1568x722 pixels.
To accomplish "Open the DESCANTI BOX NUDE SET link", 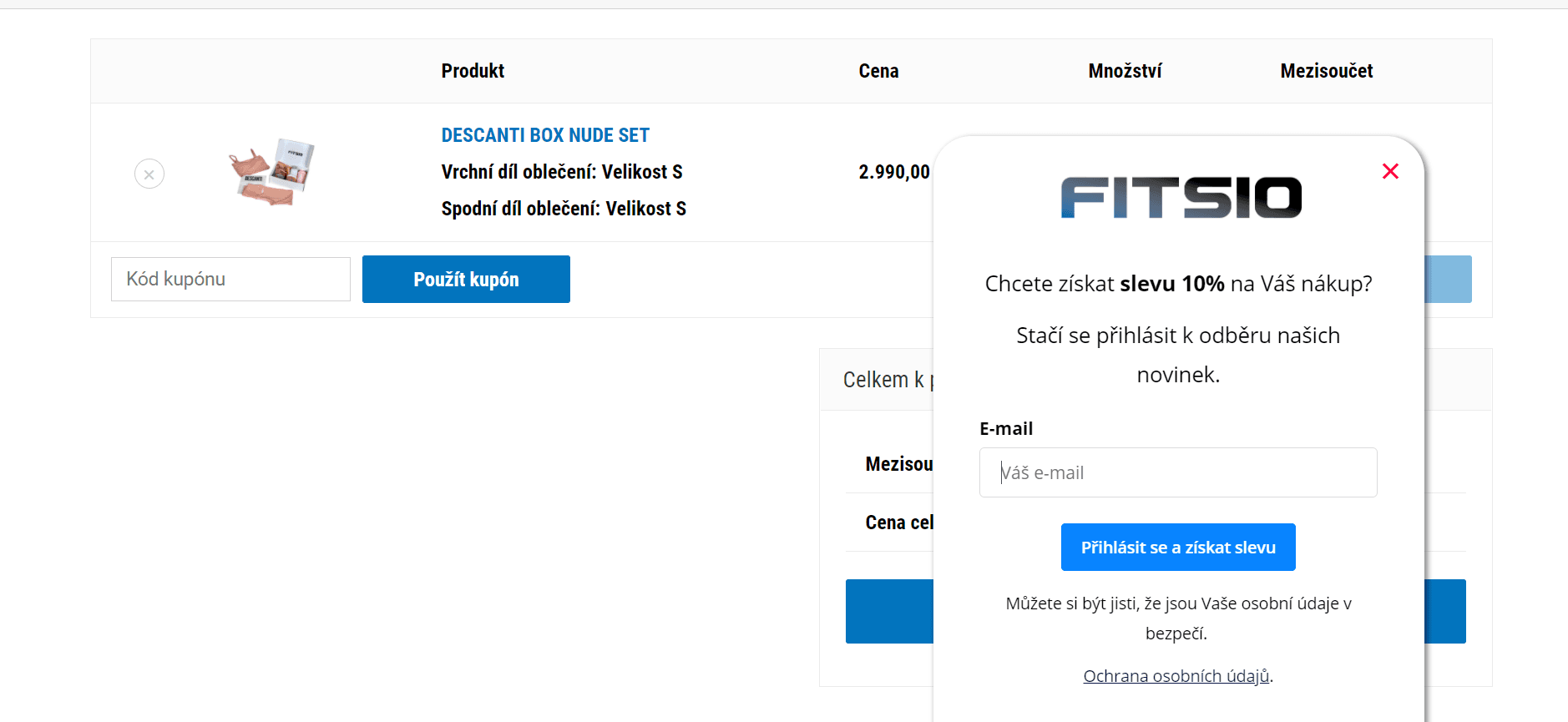I will (x=545, y=135).
